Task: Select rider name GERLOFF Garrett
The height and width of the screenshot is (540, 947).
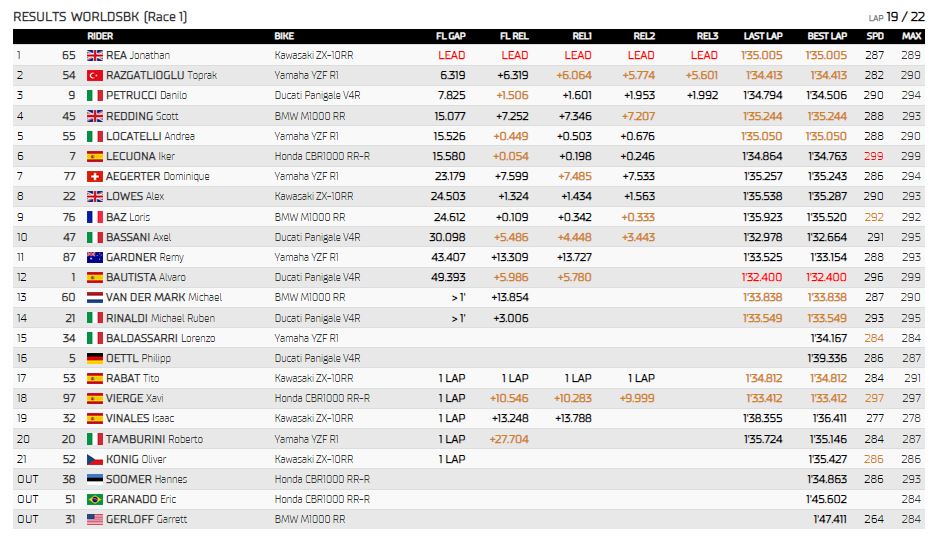Action: (x=146, y=519)
